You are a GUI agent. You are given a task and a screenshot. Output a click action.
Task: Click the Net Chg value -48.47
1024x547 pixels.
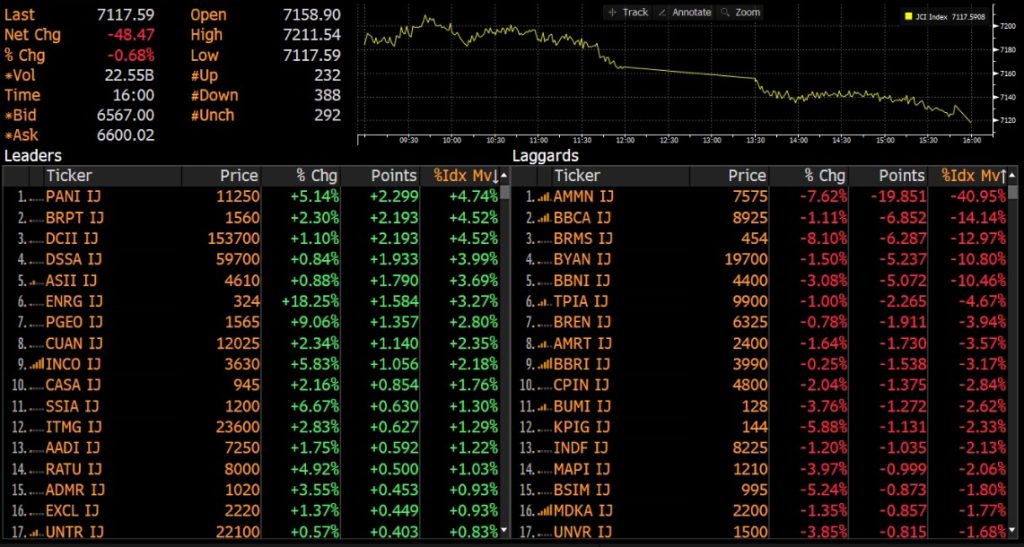(x=131, y=35)
